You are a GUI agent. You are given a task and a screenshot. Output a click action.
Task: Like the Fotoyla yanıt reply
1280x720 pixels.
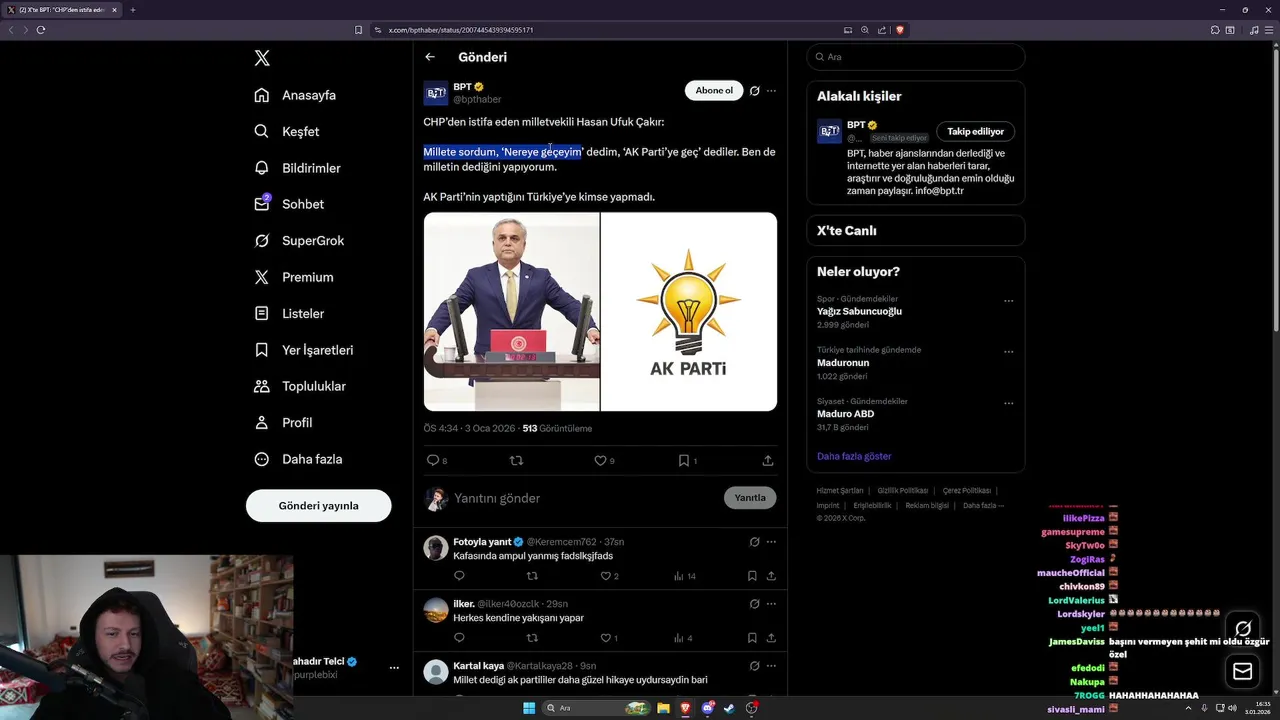[605, 576]
